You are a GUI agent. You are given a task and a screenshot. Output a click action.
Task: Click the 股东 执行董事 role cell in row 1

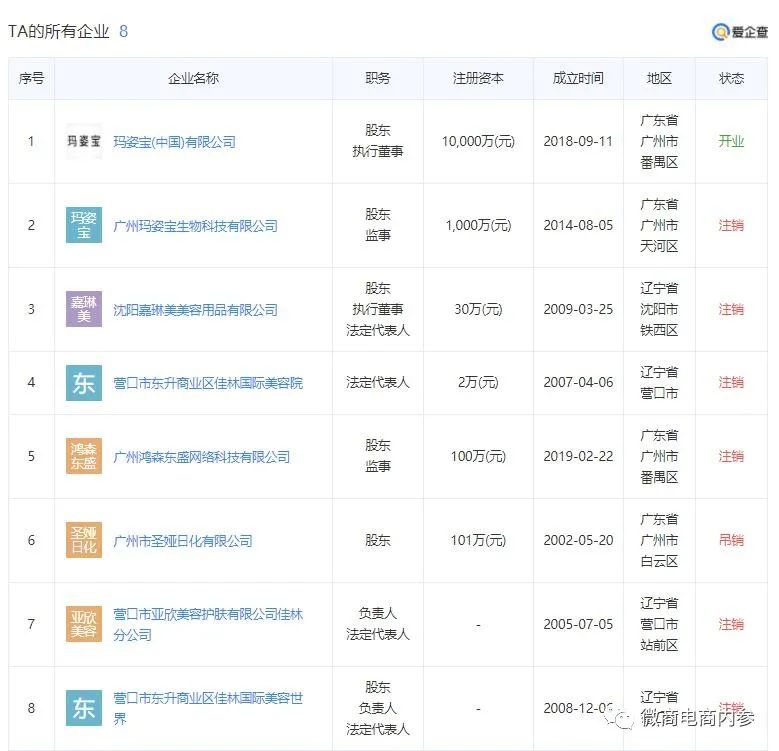378,141
